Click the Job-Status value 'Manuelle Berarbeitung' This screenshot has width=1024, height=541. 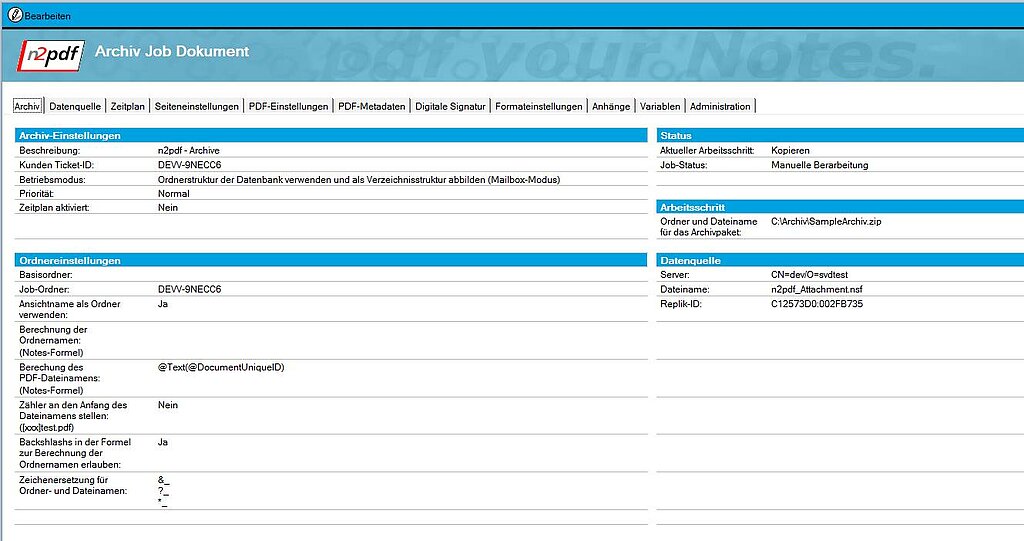[820, 165]
